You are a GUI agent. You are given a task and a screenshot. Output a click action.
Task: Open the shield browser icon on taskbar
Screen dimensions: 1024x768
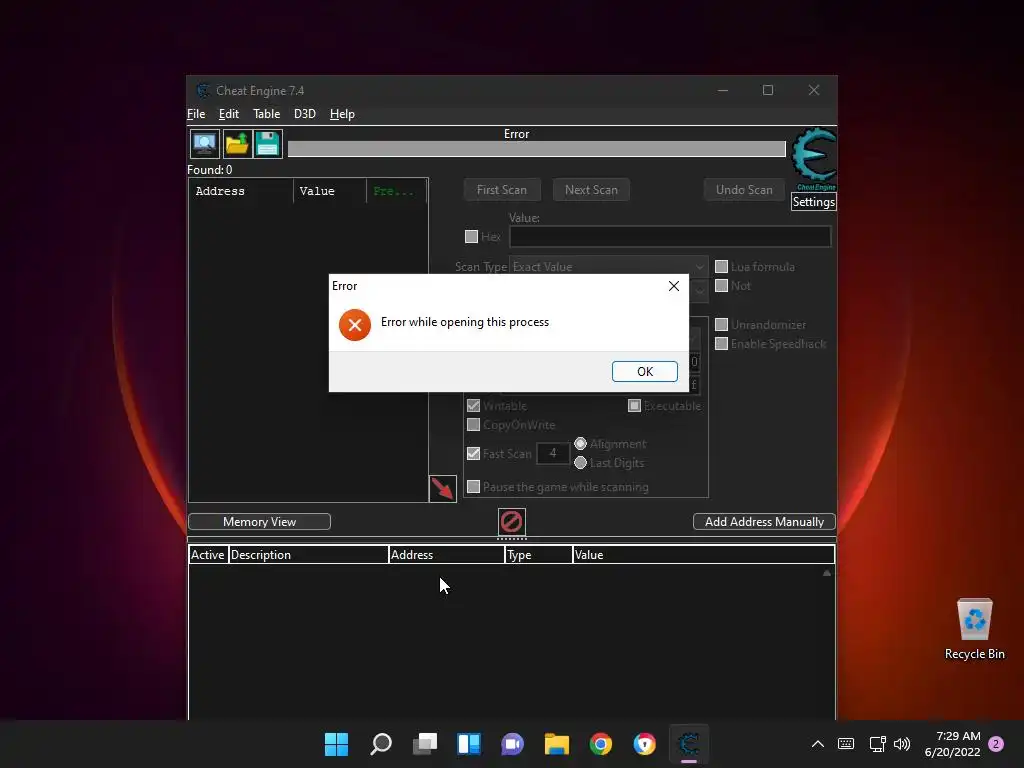tap(645, 744)
